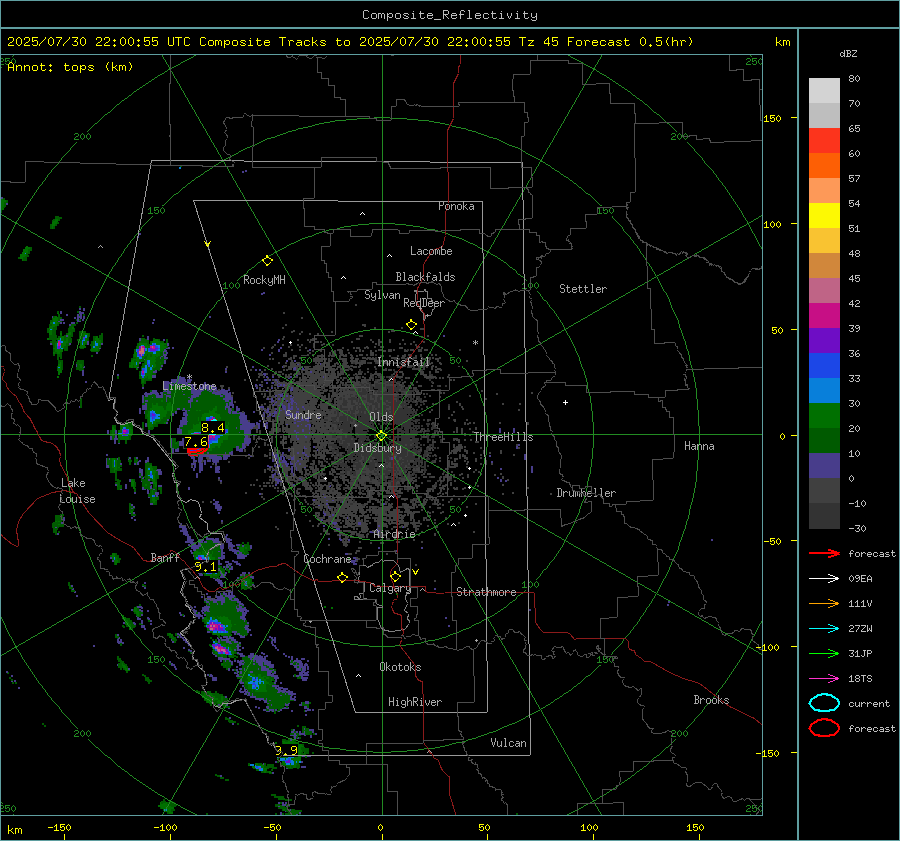This screenshot has height=841, width=900.
Task: Select the Banff map label
Action: point(165,558)
